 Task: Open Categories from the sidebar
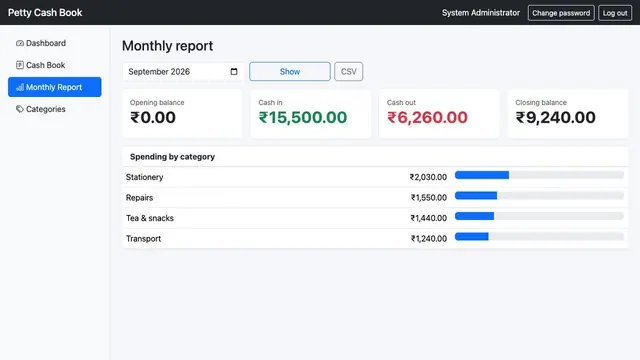pyautogui.click(x=55, y=109)
